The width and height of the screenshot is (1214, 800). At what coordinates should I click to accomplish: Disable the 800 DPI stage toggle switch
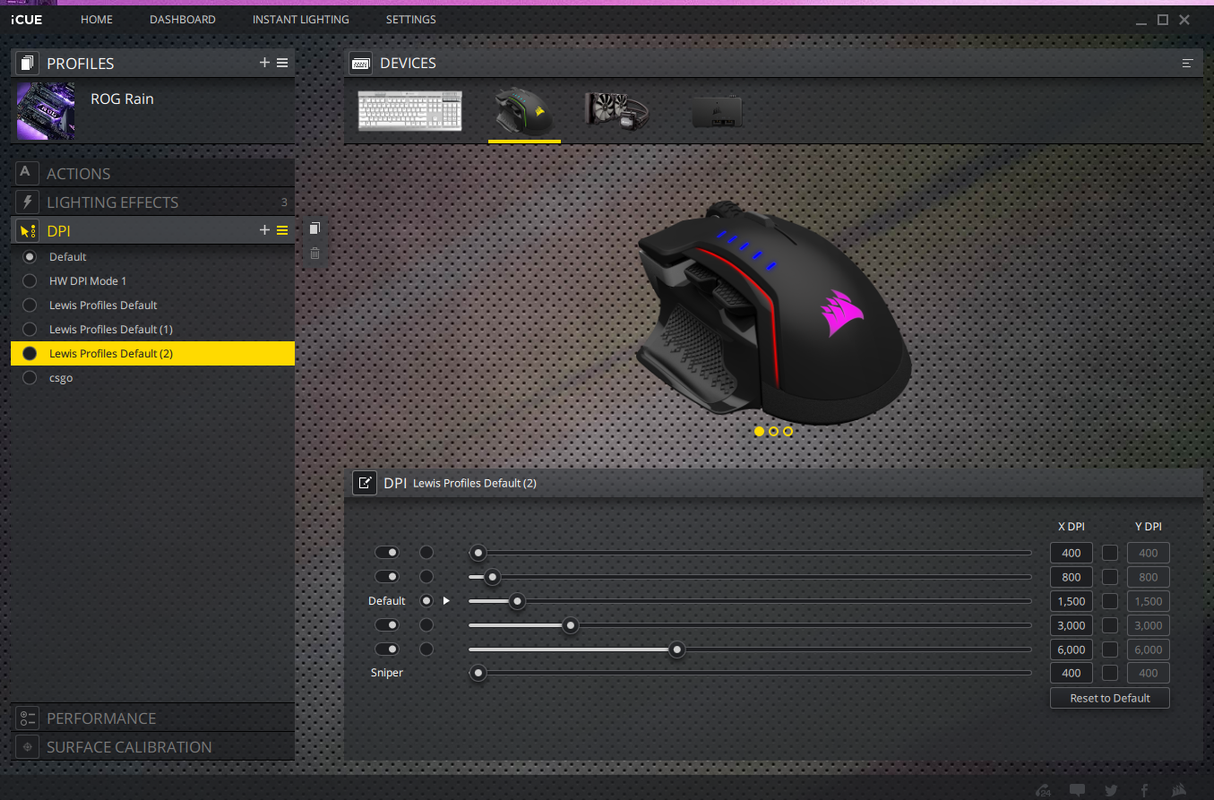[x=386, y=577]
